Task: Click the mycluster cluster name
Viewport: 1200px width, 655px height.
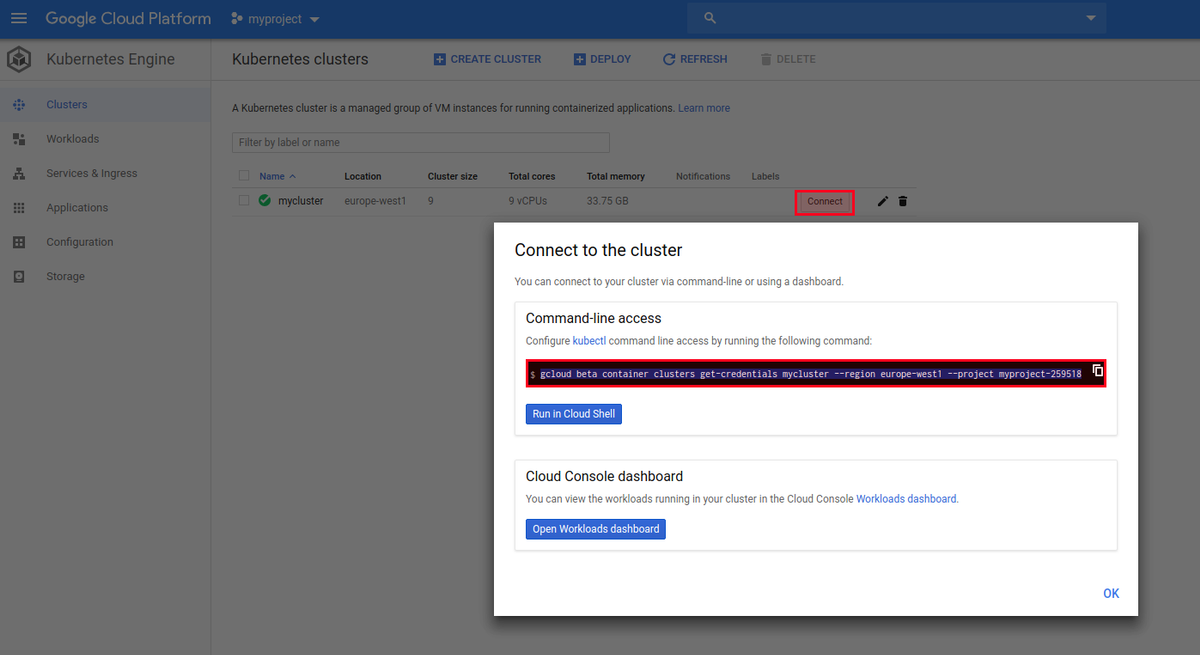Action: (301, 201)
